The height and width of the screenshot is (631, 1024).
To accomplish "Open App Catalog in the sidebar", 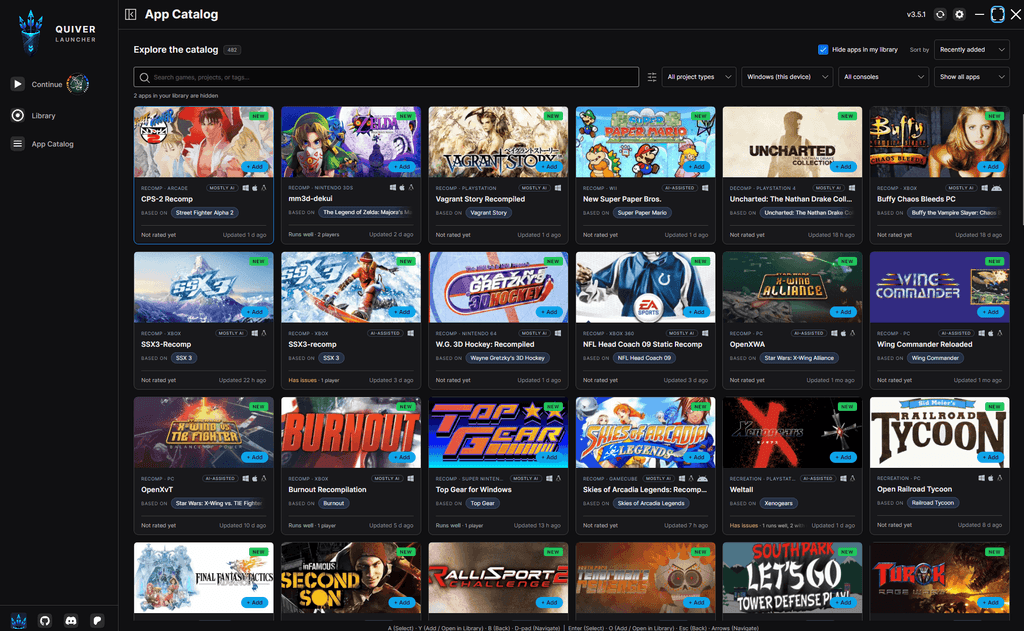I will 53,144.
